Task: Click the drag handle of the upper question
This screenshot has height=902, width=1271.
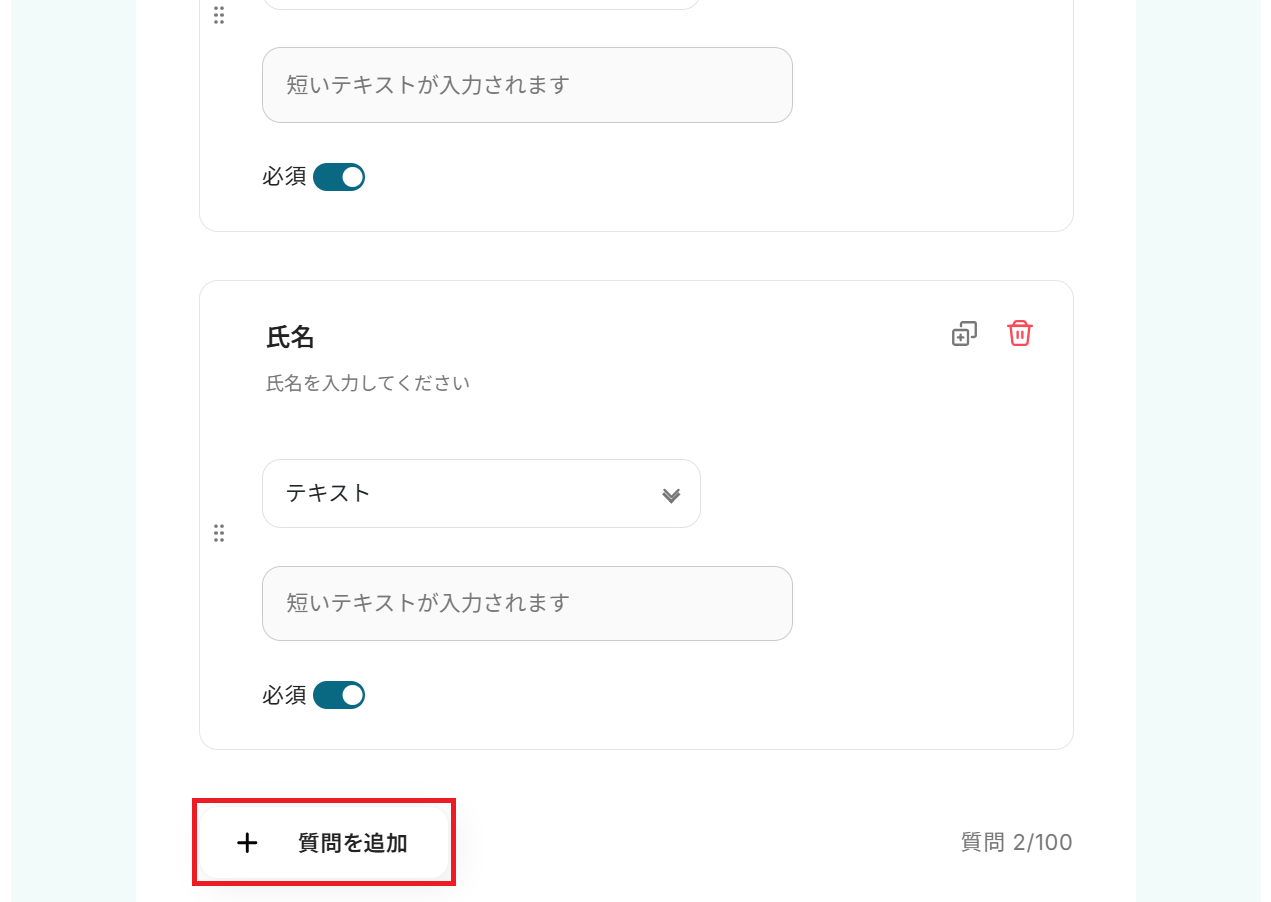Action: tap(219, 15)
